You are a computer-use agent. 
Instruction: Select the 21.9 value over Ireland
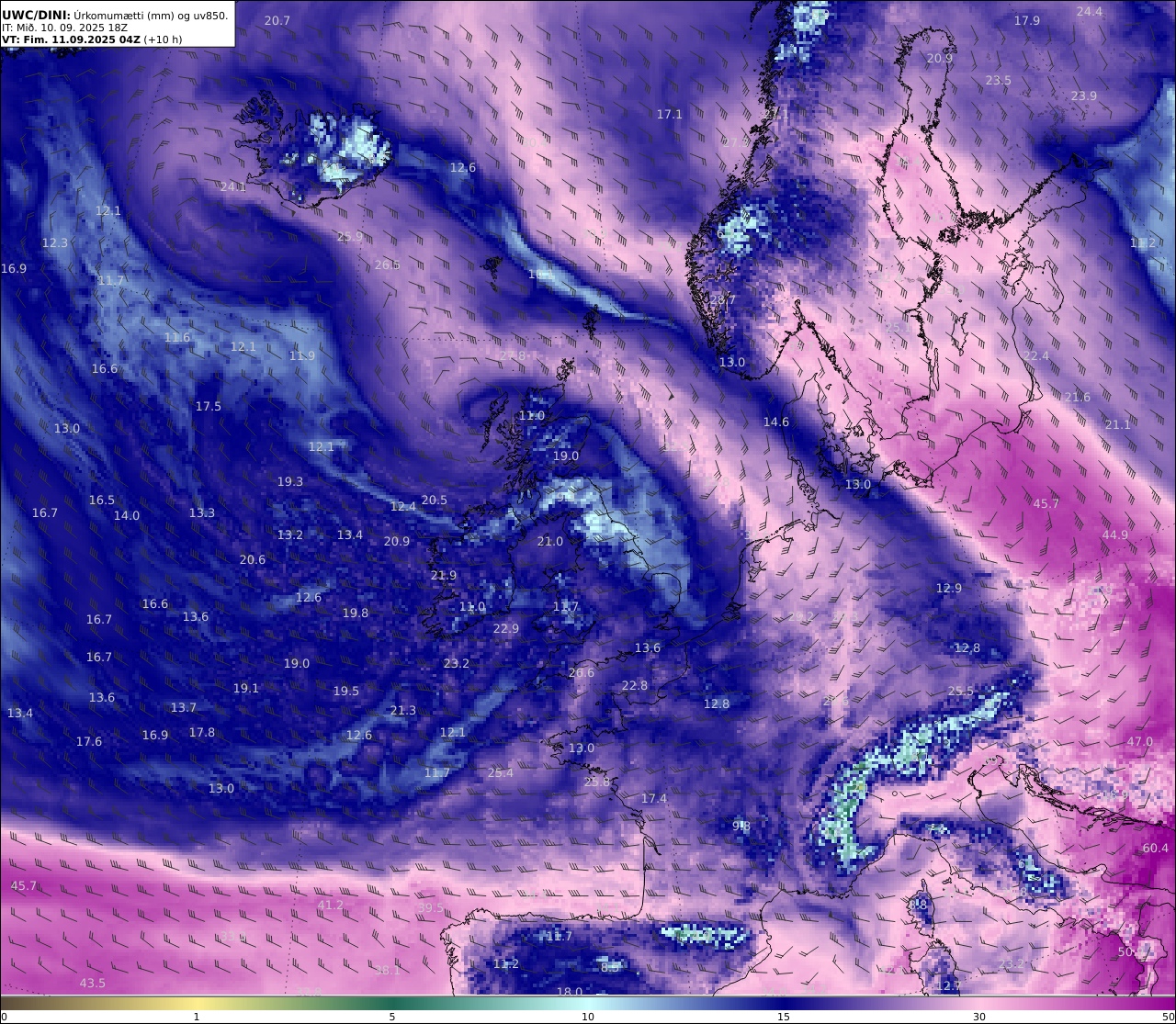point(443,576)
